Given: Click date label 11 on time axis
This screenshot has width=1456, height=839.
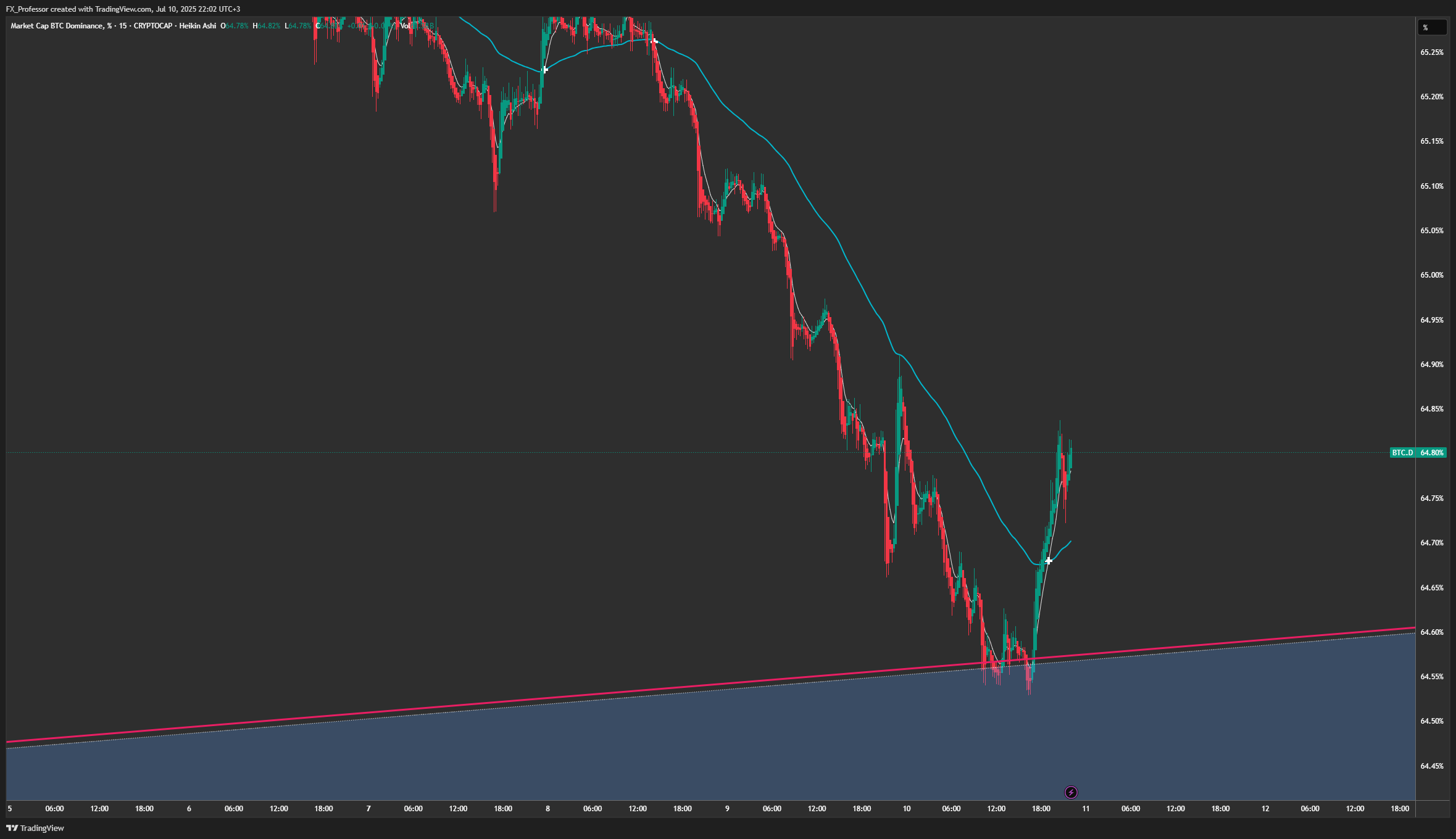Looking at the screenshot, I should click(1086, 809).
